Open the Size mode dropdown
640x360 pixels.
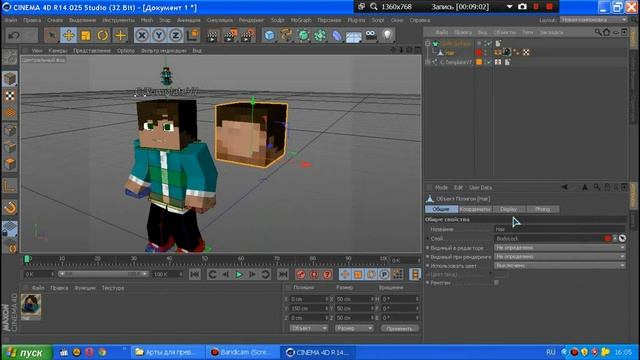pyautogui.click(x=354, y=328)
